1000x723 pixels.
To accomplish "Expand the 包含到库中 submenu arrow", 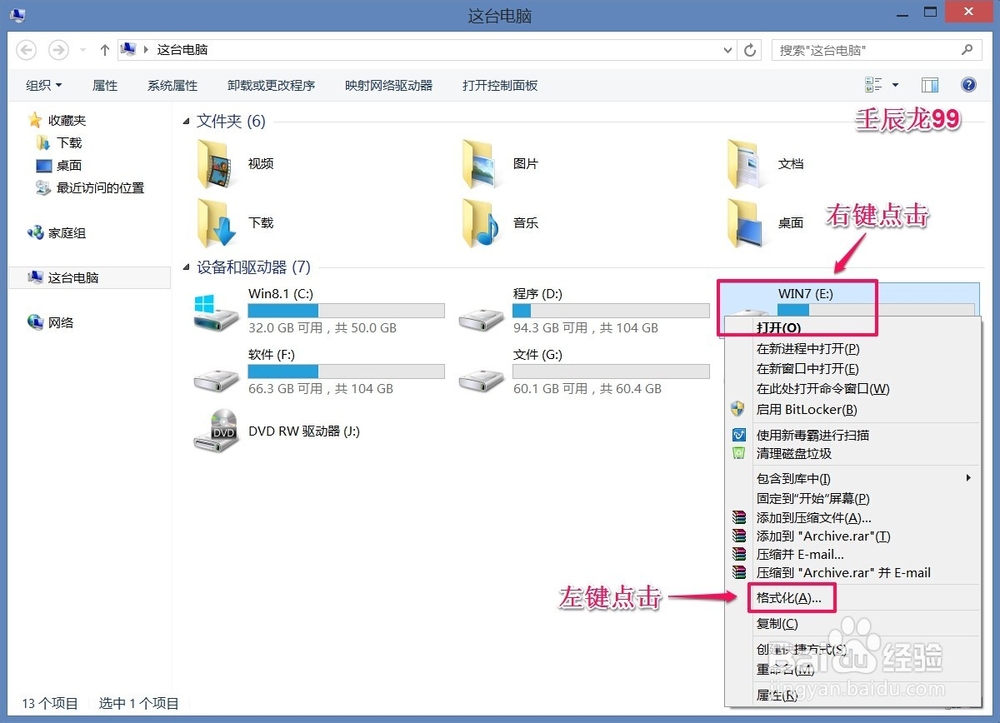I will click(x=968, y=478).
